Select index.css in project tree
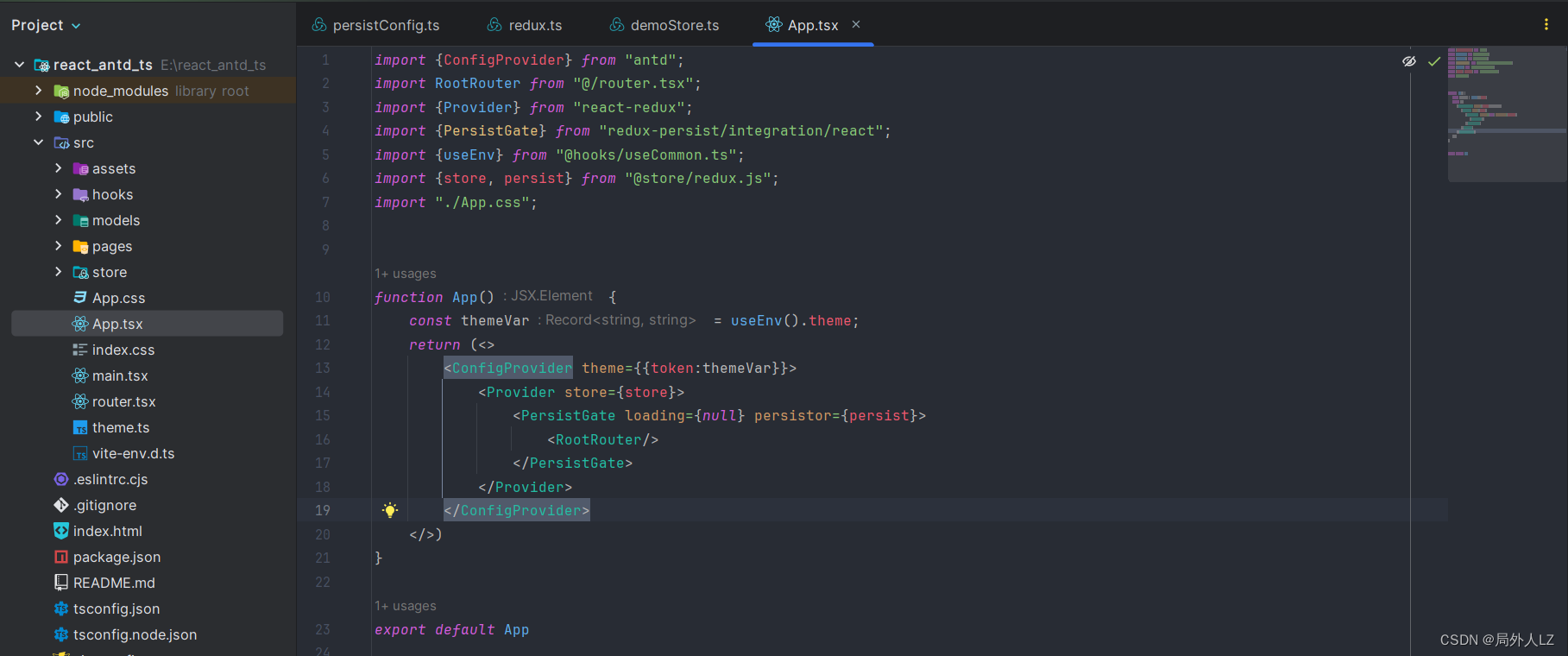The image size is (1568, 656). coord(123,350)
